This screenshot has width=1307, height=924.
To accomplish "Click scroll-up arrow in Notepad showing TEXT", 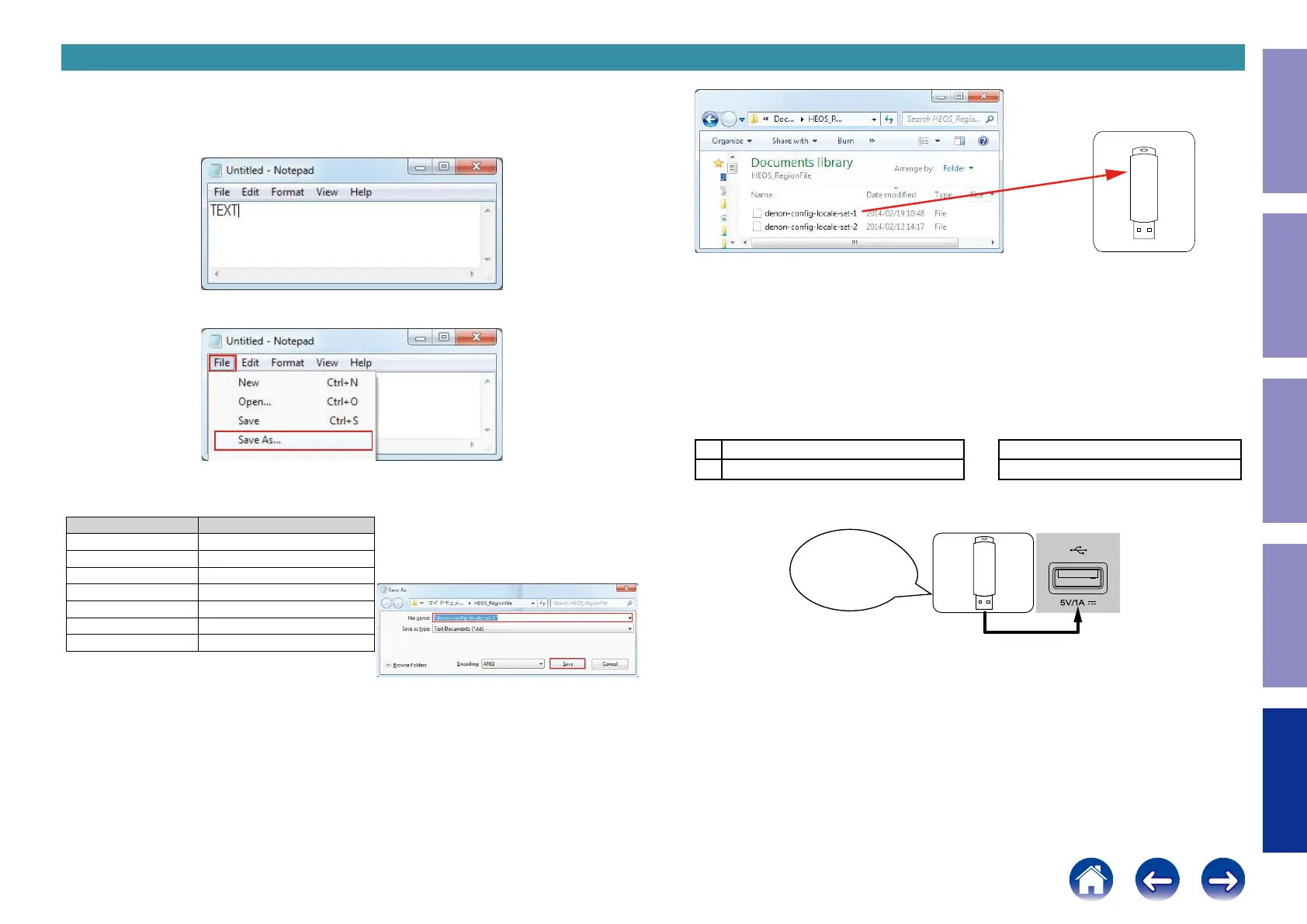I will click(487, 209).
